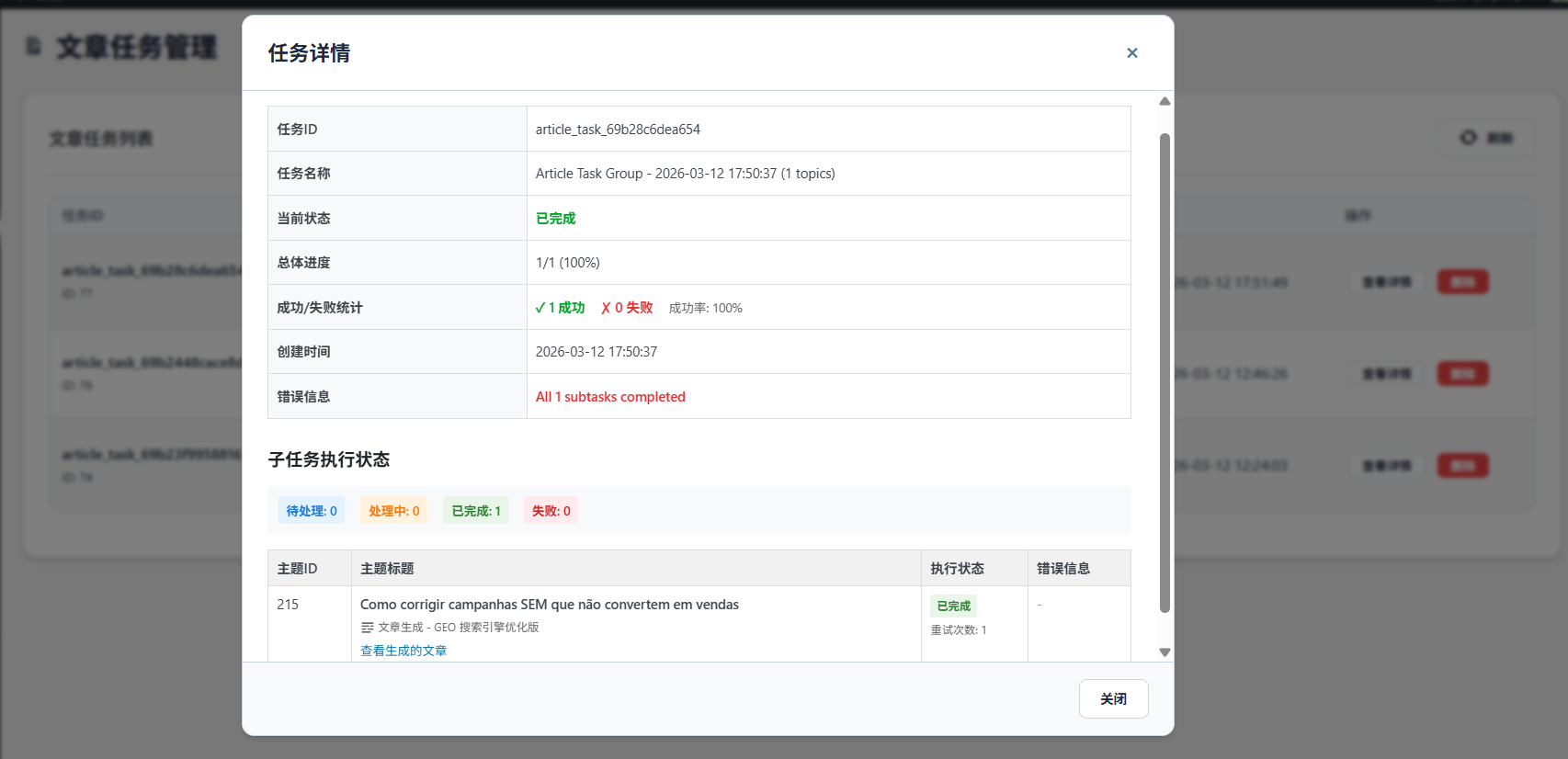This screenshot has height=759, width=1568.
Task: Click the document icon beside 文章任务管理 title
Action: tap(34, 46)
